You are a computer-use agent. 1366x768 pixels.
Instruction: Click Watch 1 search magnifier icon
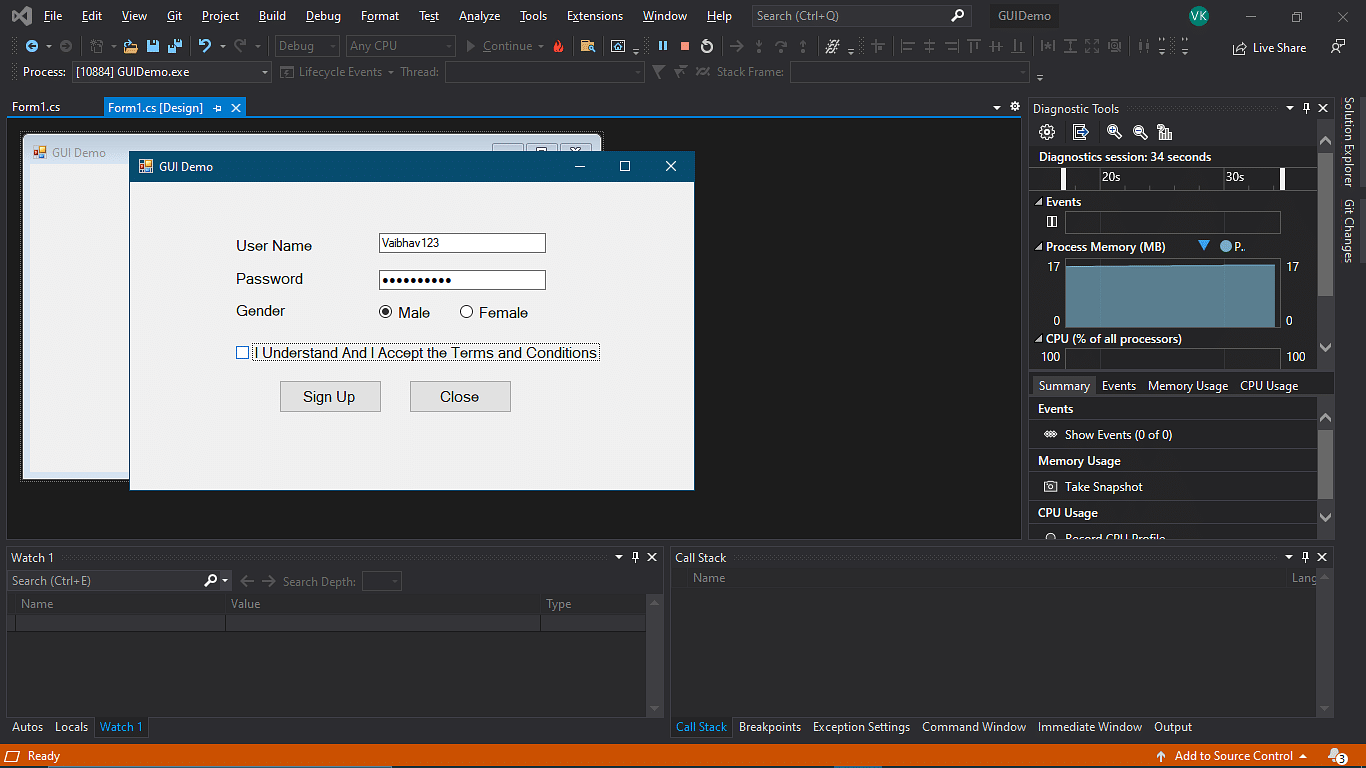211,580
